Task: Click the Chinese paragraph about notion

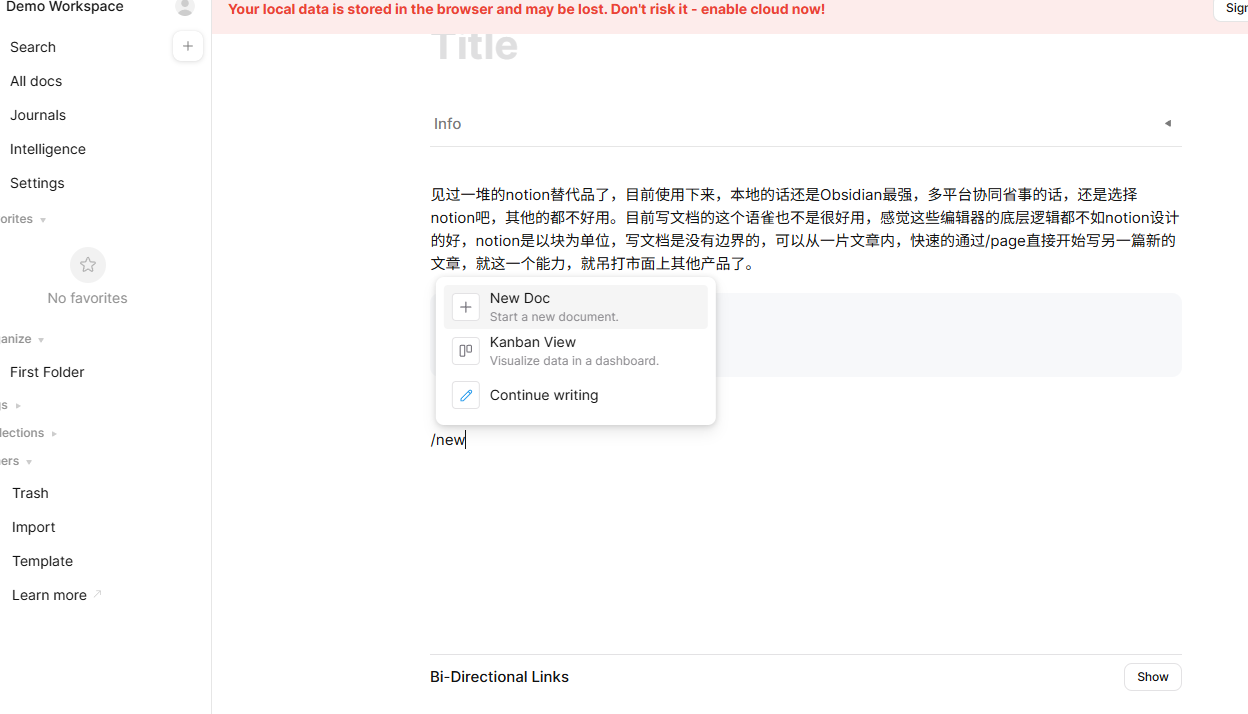Action: pos(806,229)
